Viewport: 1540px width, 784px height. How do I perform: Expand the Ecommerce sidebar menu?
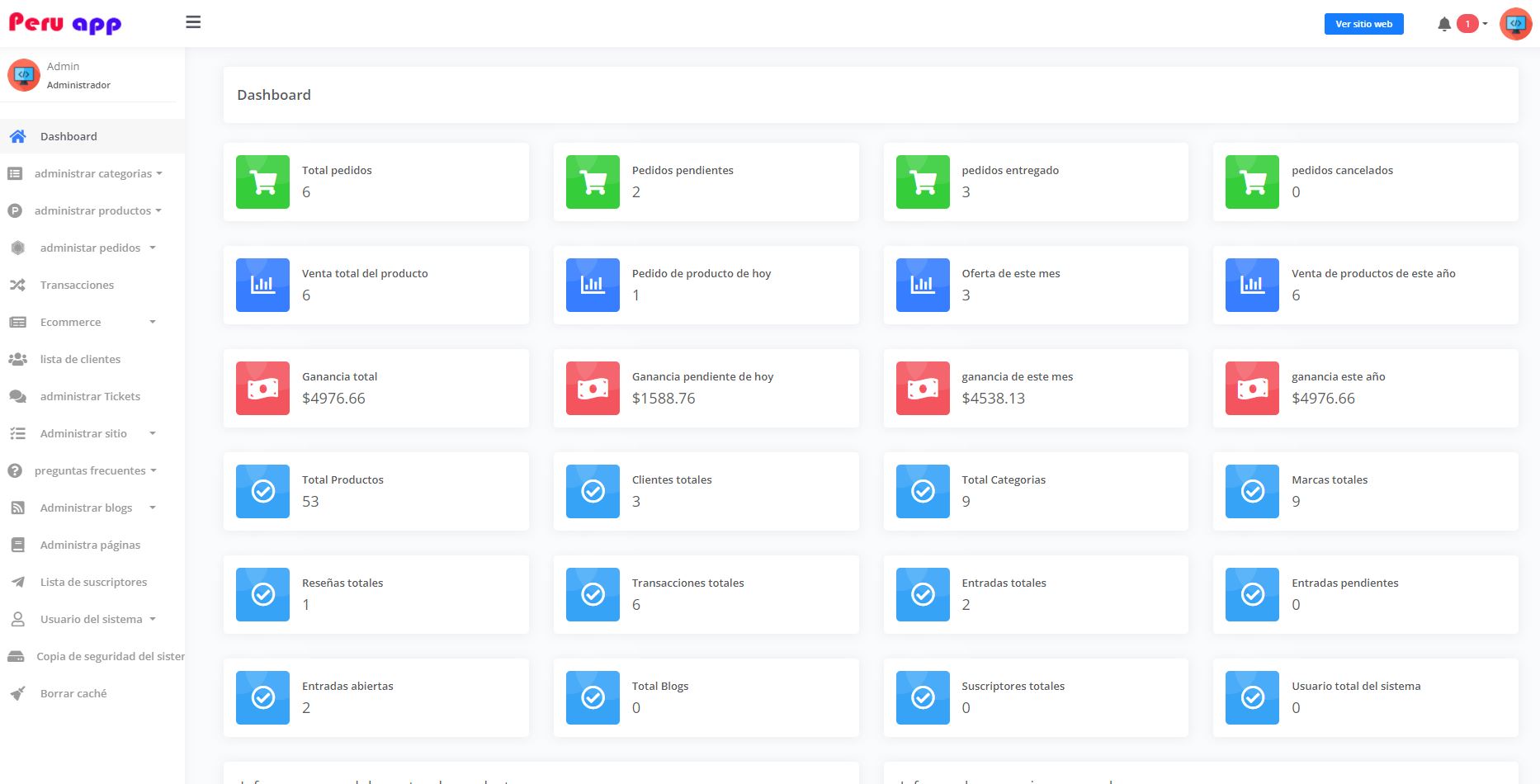tap(92, 322)
